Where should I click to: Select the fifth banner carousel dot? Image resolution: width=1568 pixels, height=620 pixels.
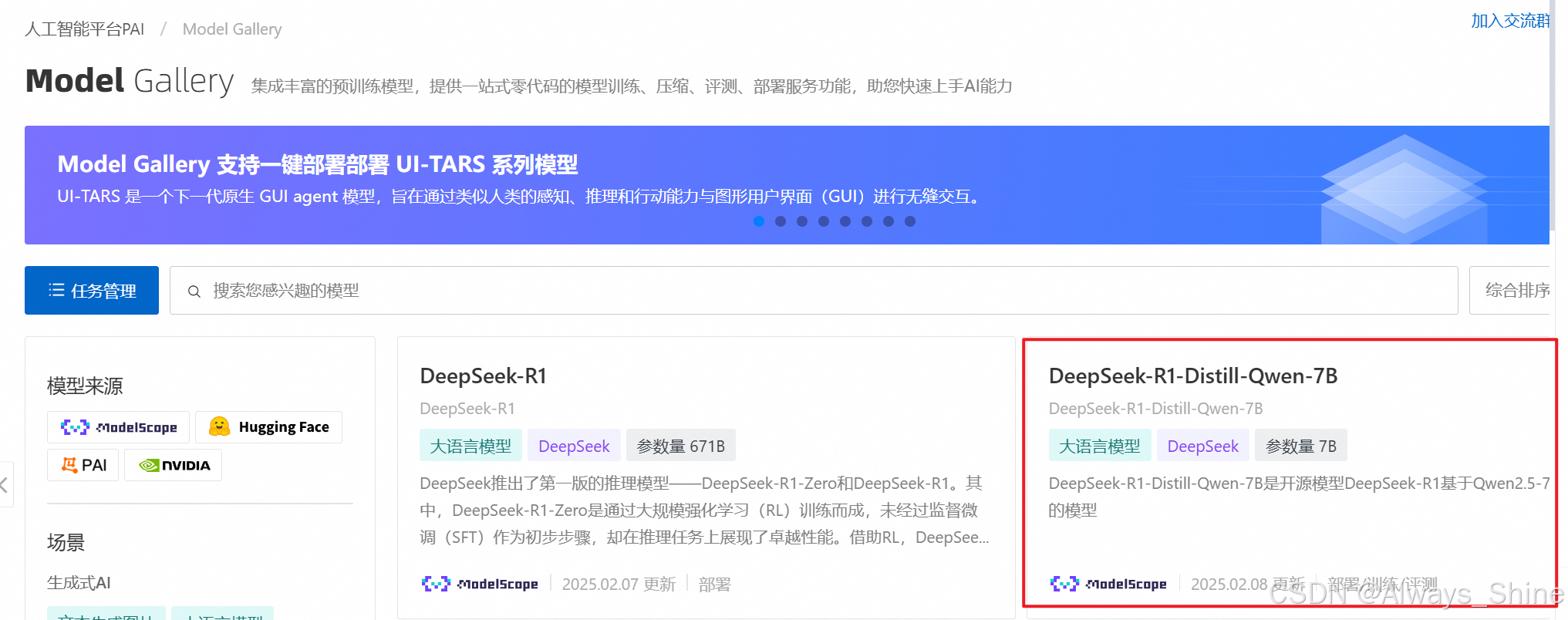[x=845, y=221]
